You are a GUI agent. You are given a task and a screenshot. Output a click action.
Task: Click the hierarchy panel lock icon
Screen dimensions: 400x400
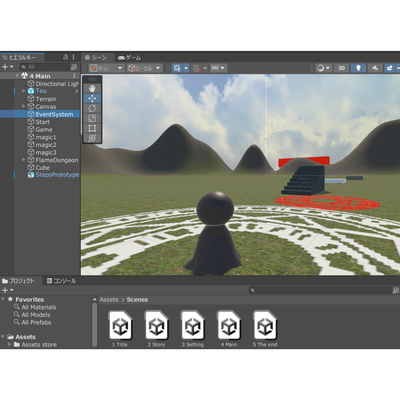[65, 57]
